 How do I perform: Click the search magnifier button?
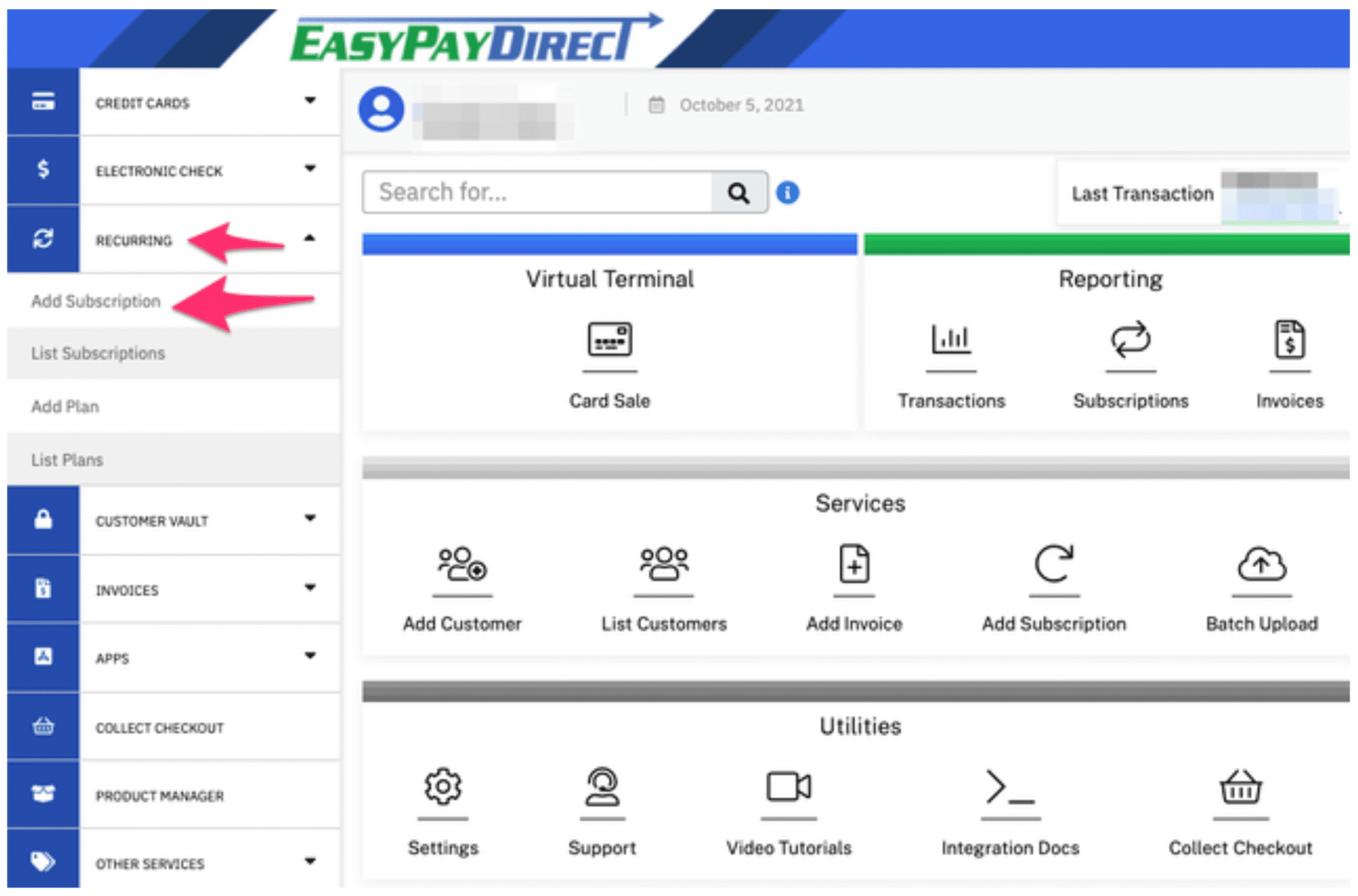click(738, 193)
